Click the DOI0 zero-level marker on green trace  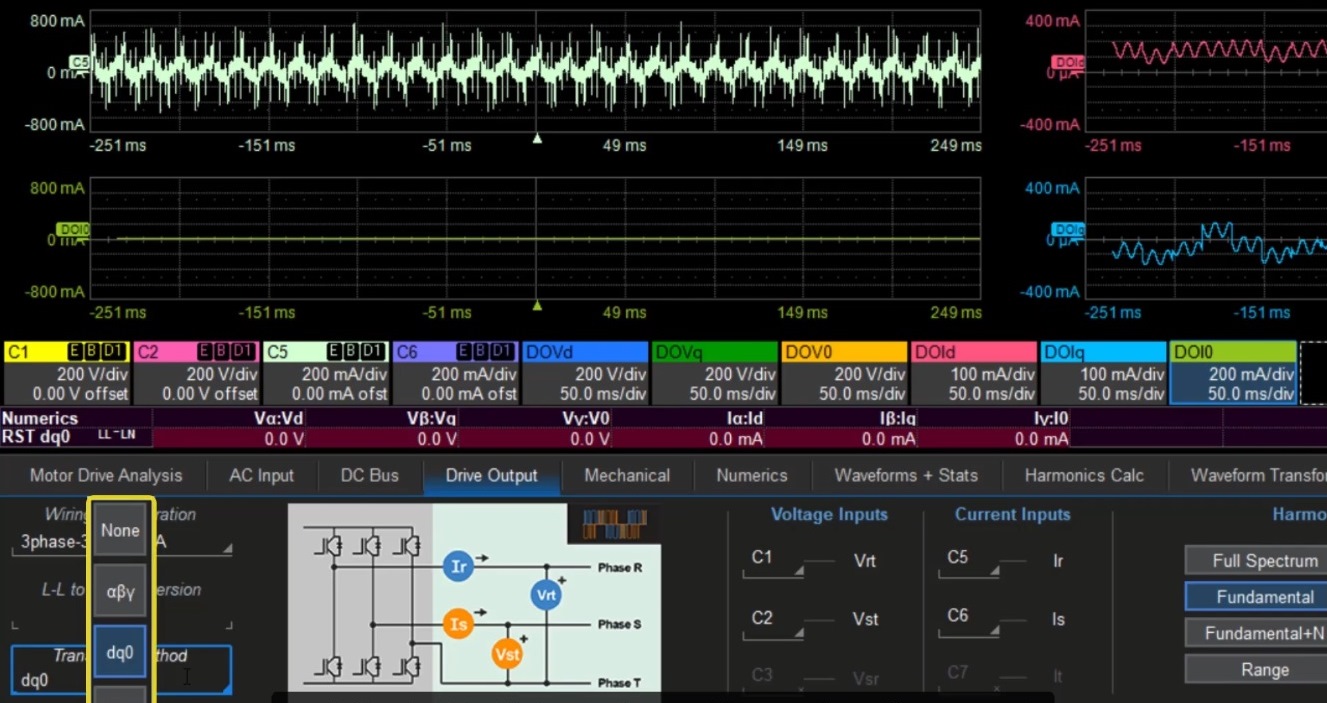tap(72, 230)
